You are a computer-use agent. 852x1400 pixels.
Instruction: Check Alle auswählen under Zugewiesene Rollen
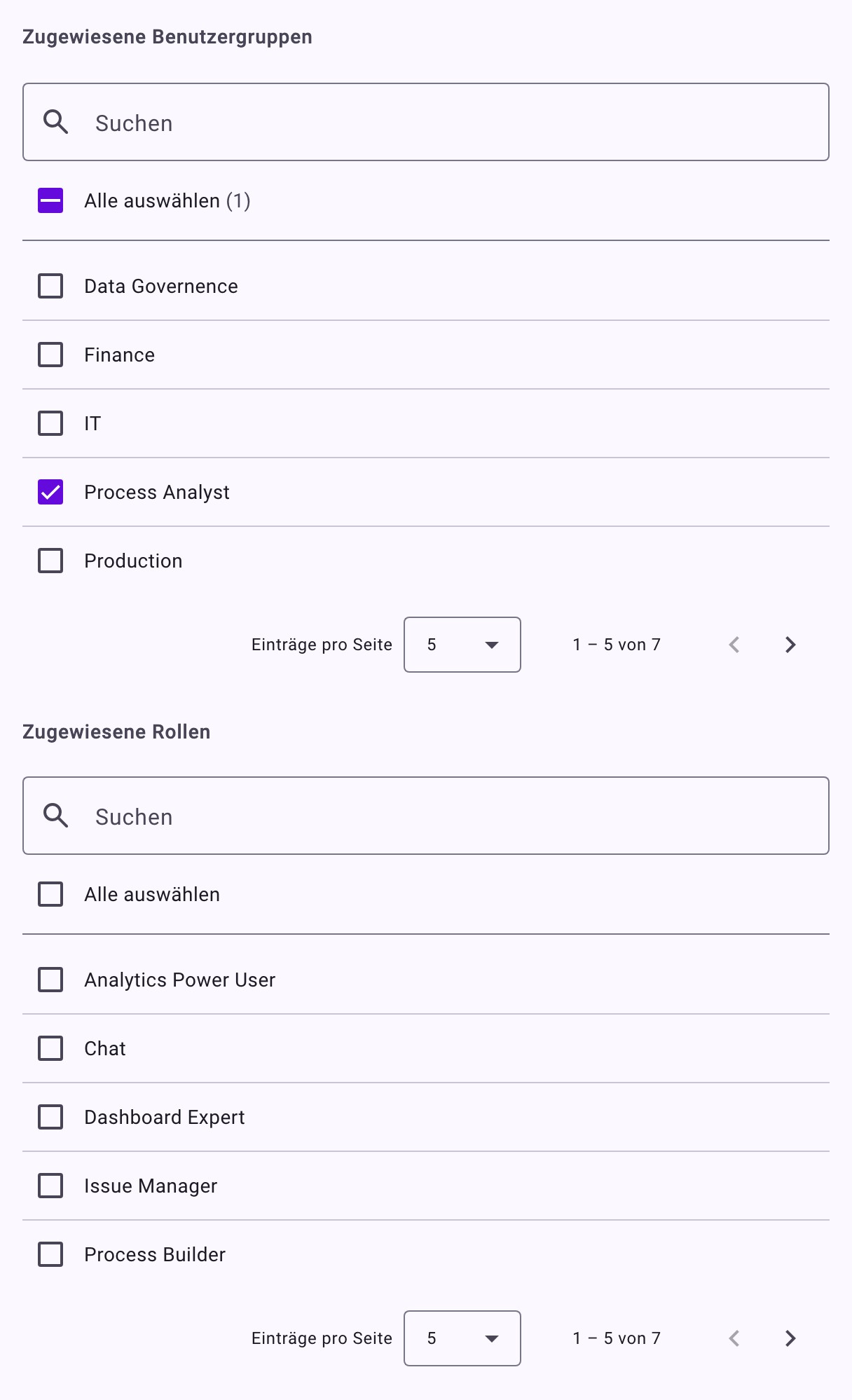pos(50,894)
